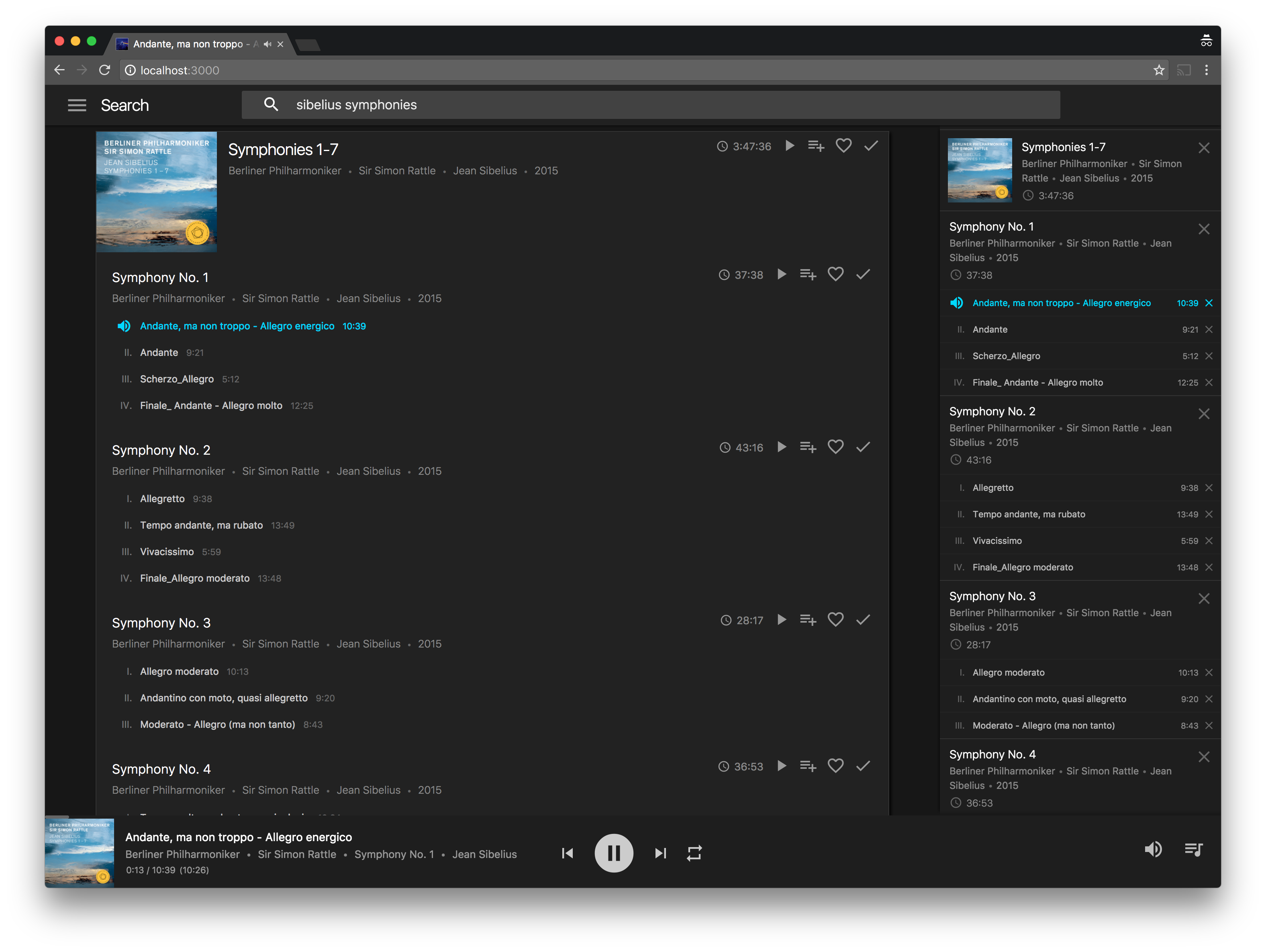Favorite the Symphonies 1-7 album heart icon
1266x952 pixels.
tap(843, 146)
